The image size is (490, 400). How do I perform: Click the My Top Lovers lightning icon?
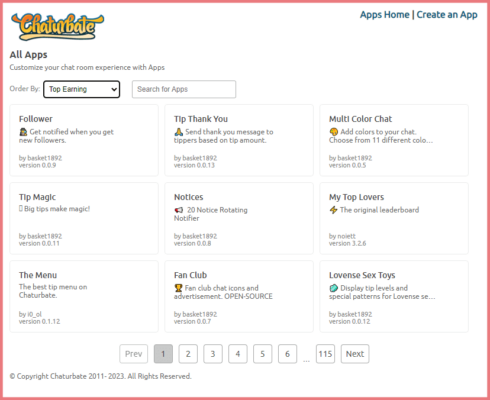pos(334,210)
